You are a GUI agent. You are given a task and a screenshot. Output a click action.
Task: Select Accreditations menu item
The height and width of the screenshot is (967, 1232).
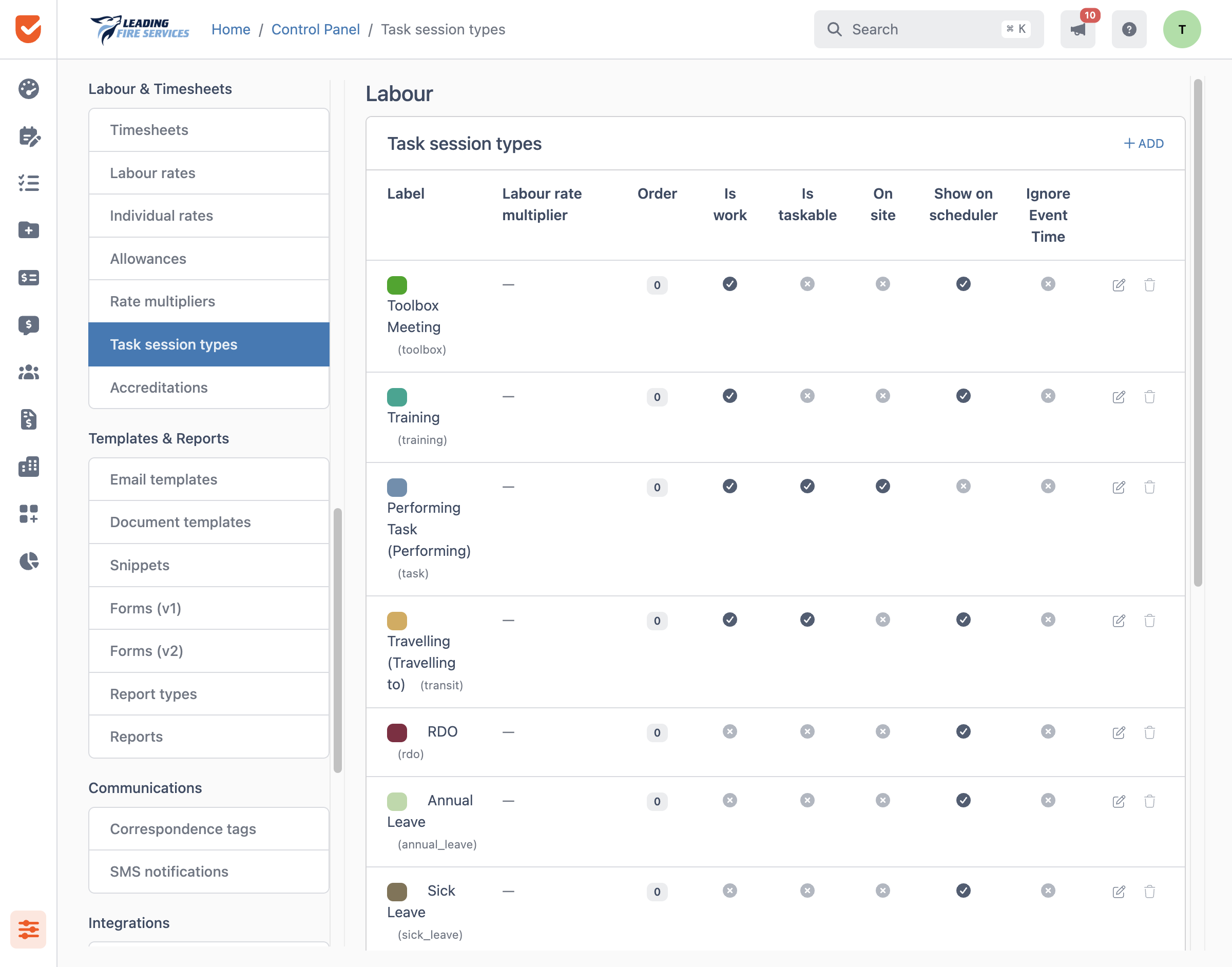(209, 387)
